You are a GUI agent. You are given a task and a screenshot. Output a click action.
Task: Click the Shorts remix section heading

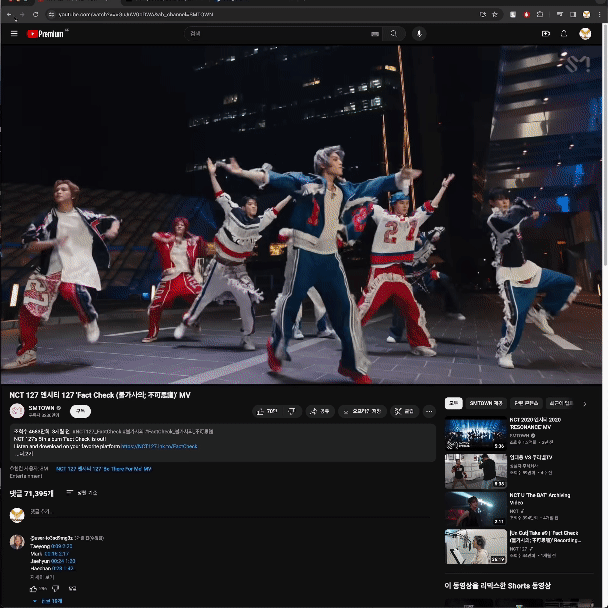[497, 586]
